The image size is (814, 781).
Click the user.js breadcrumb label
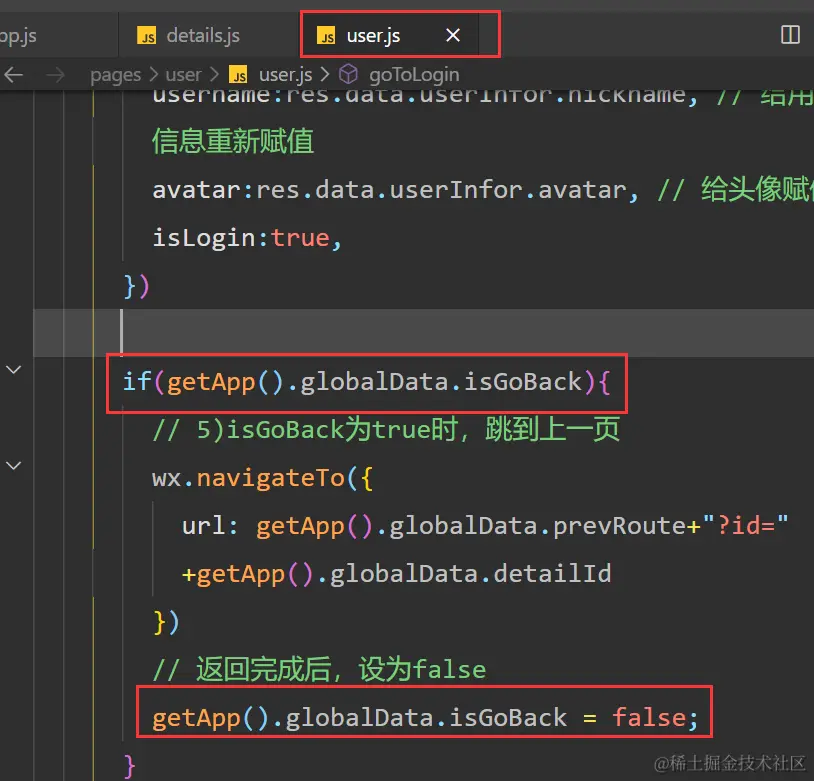tap(285, 75)
